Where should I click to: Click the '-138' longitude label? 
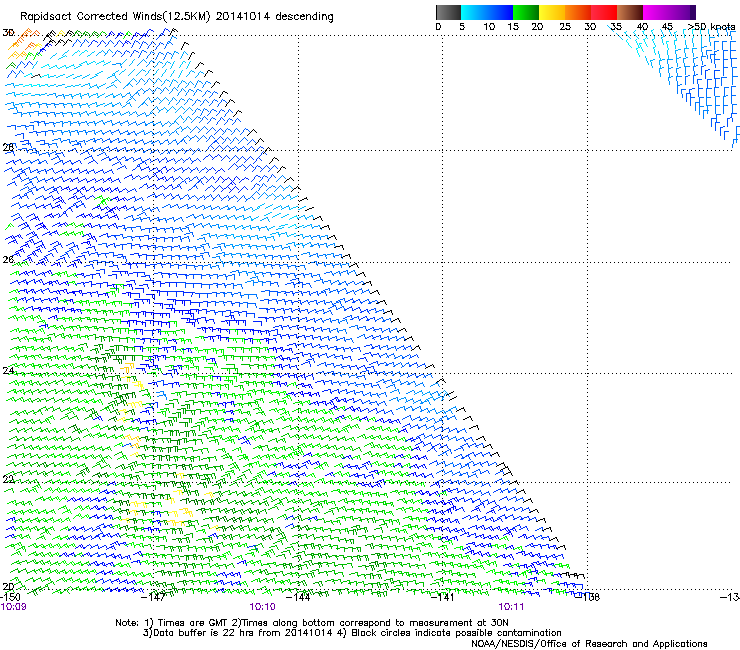(588, 597)
